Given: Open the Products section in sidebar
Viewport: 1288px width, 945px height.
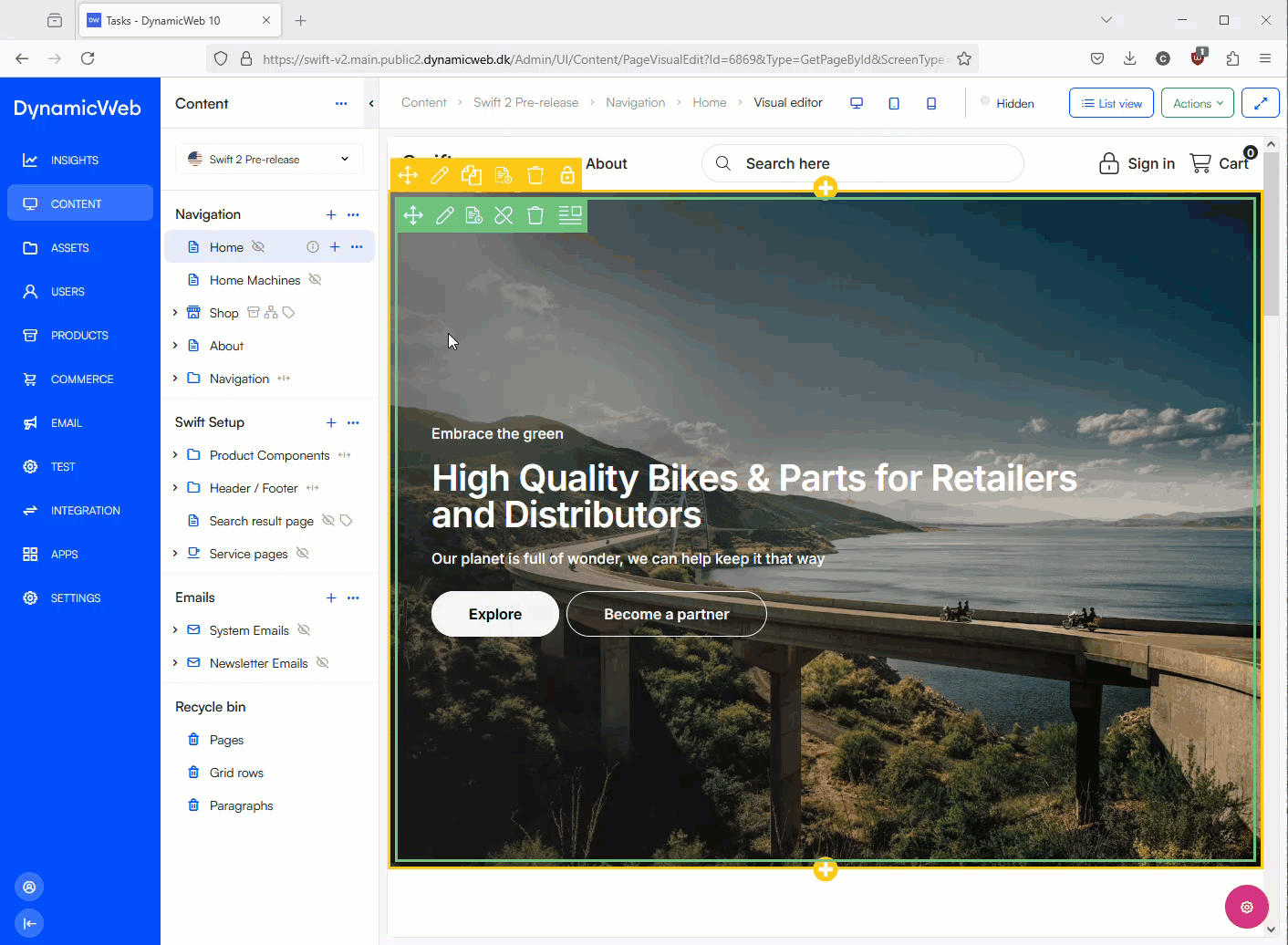Looking at the screenshot, I should coord(79,336).
